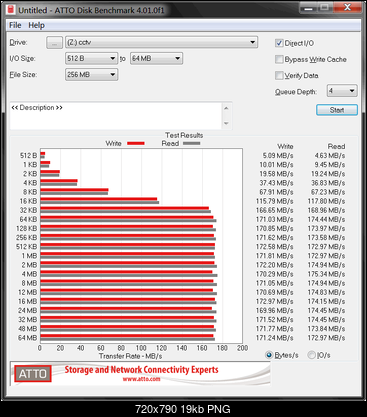Enable the Verify Data checkbox
The width and height of the screenshot is (367, 417).
[x=279, y=76]
